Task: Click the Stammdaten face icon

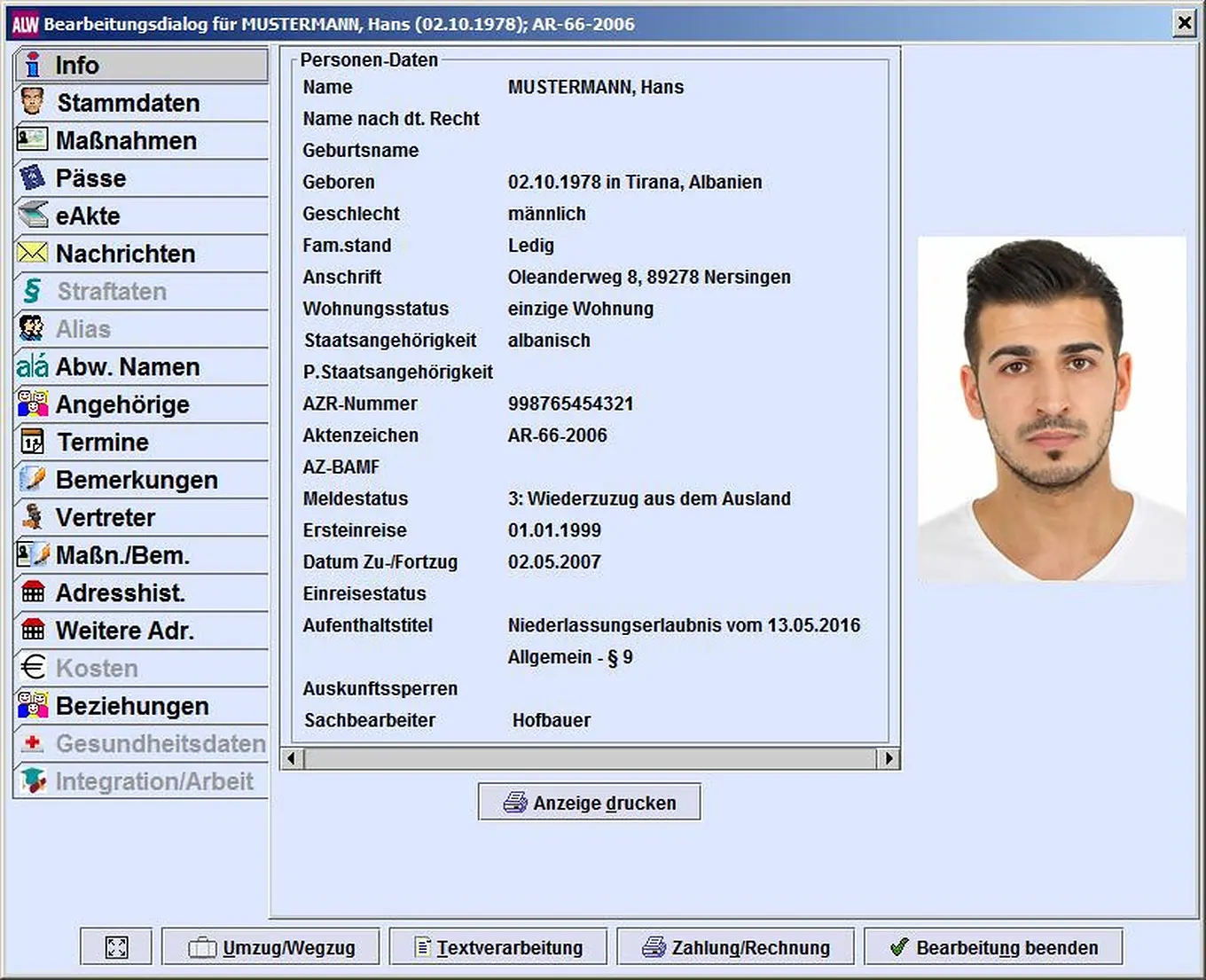Action: (x=32, y=103)
